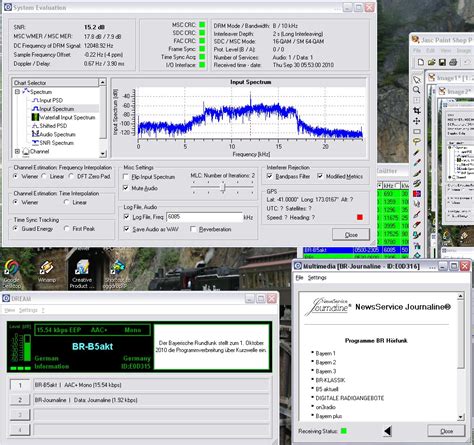Choose SNR Spectrum chart
474x445 pixels.
coord(53,143)
